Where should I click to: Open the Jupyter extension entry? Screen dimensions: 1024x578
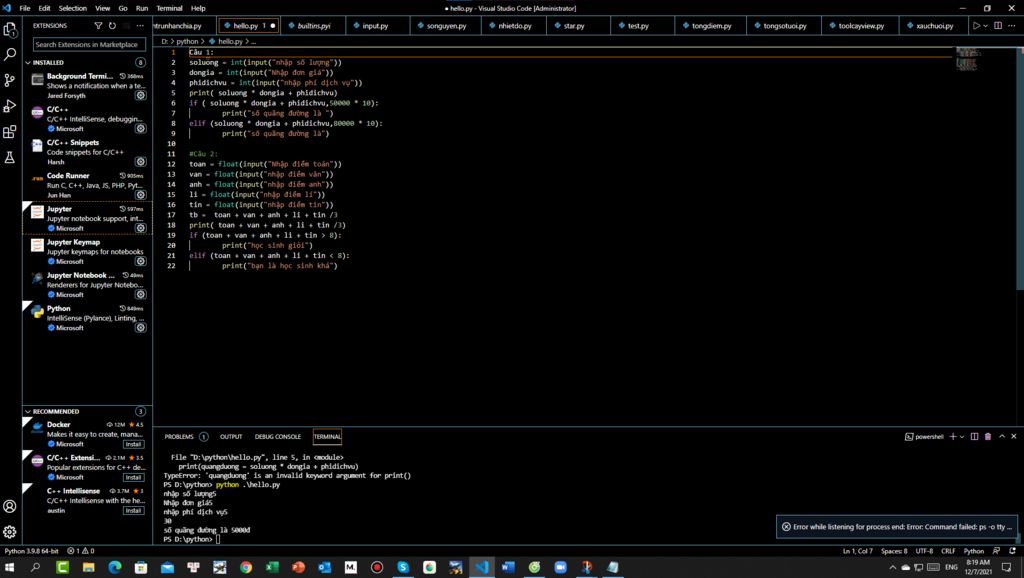[88, 218]
